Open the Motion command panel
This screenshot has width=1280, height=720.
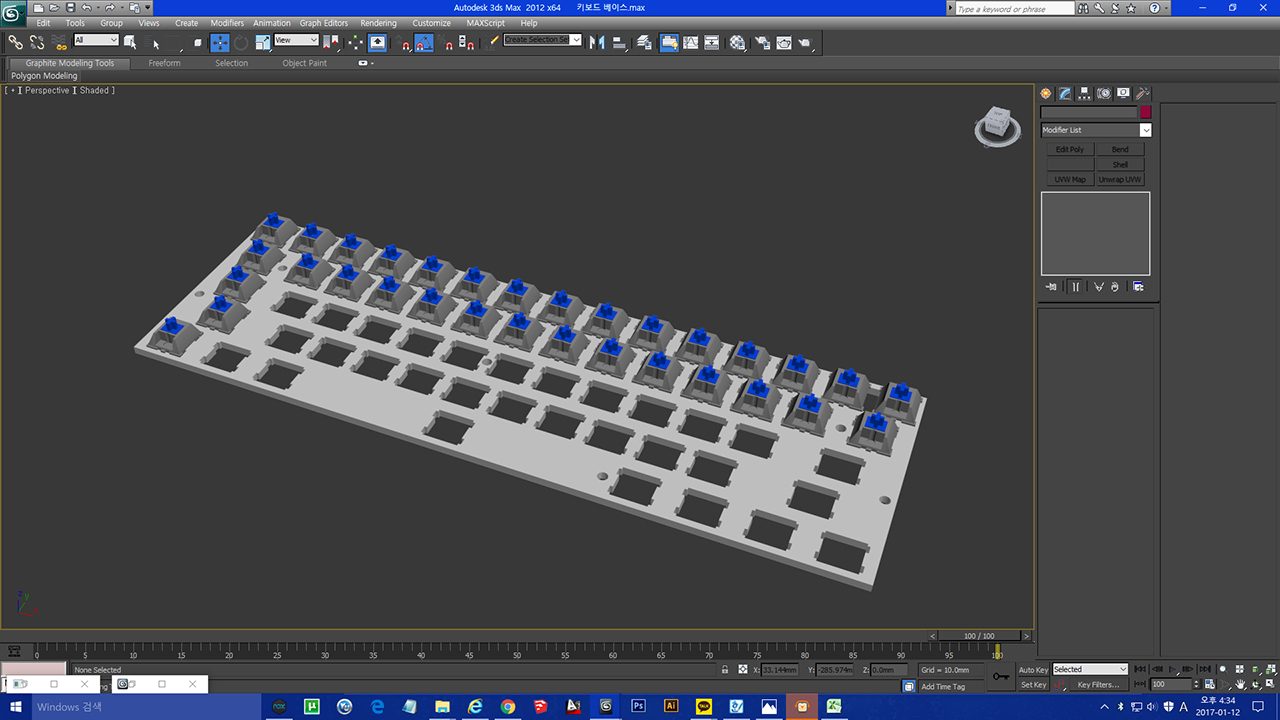coord(1104,93)
